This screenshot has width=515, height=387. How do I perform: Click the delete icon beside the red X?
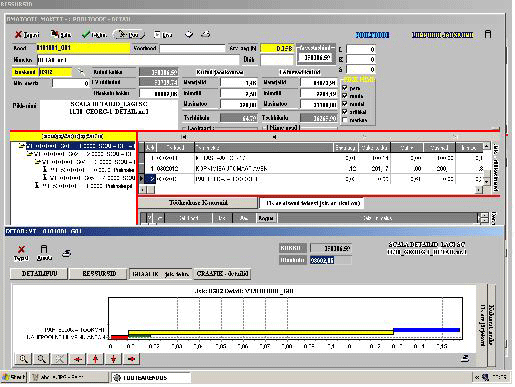click(55, 34)
